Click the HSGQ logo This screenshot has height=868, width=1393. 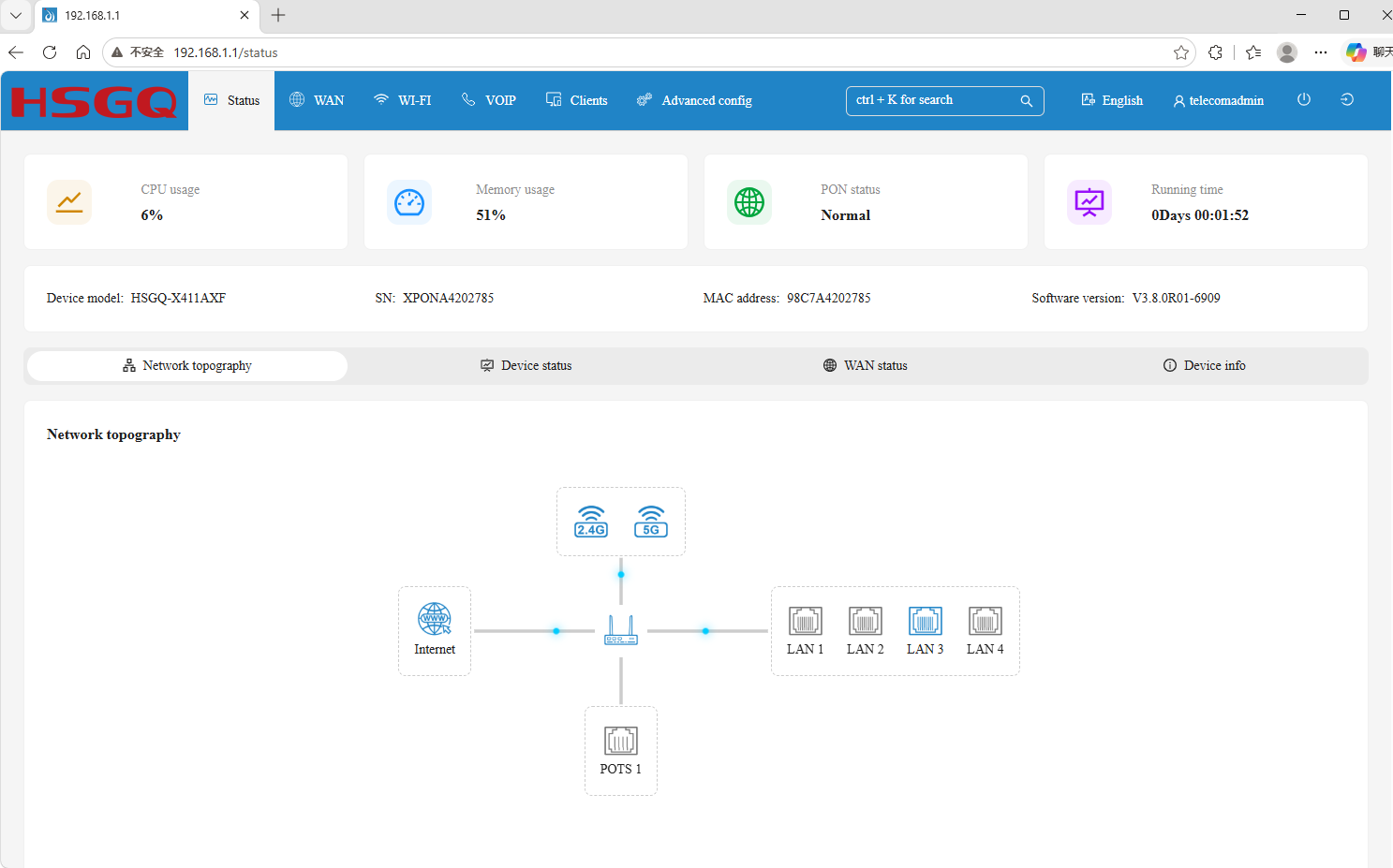(x=94, y=102)
